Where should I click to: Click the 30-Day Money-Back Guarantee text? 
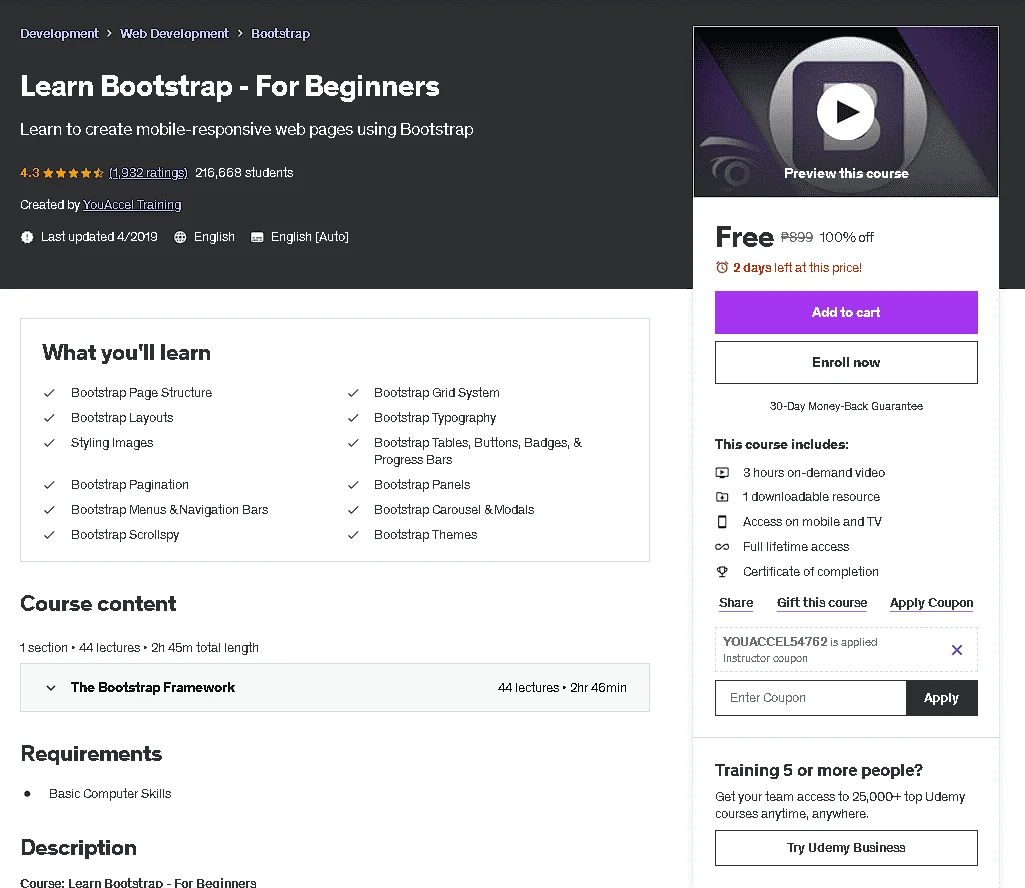[x=846, y=406]
